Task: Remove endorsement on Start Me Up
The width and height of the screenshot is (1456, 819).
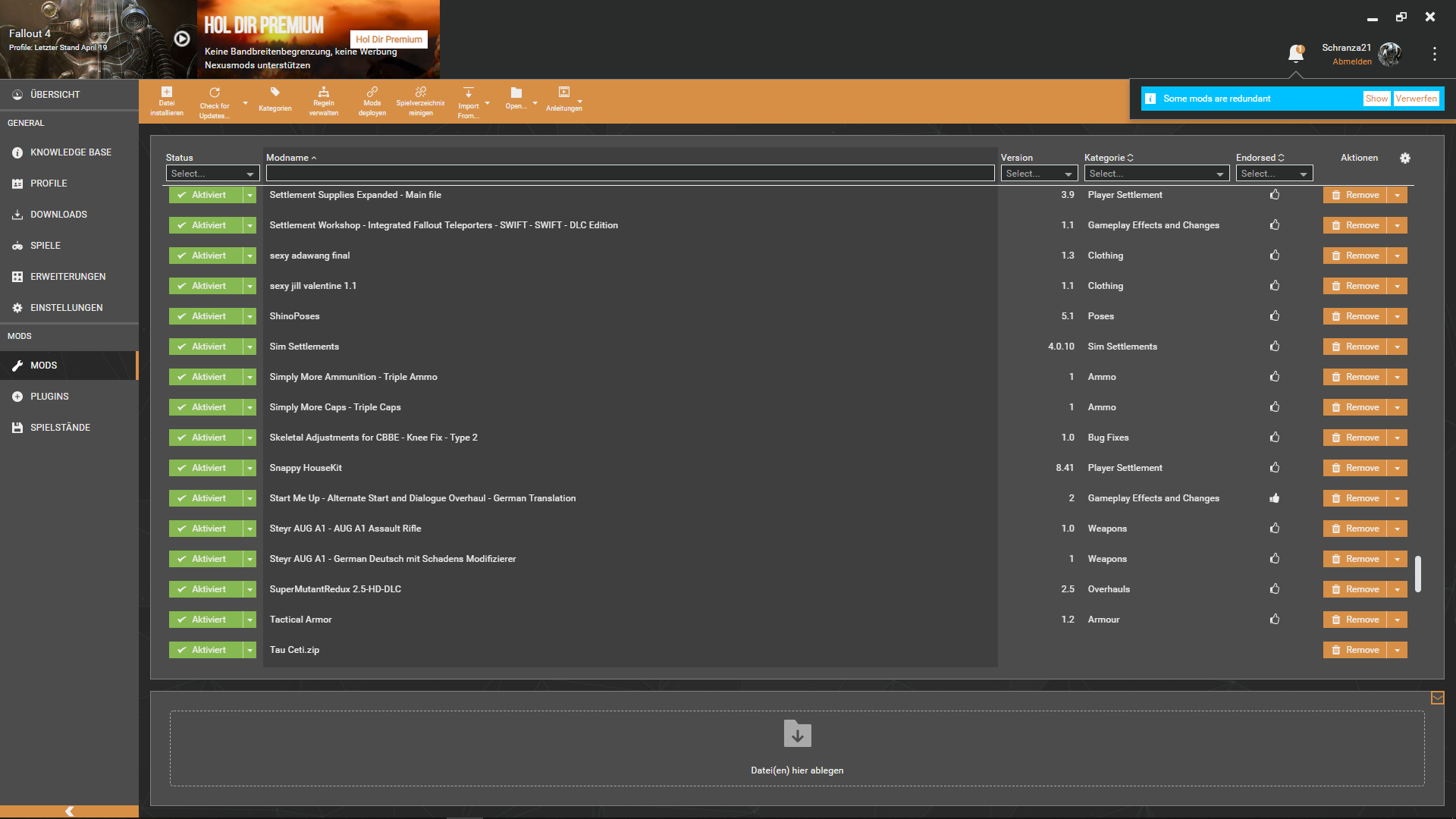Action: pyautogui.click(x=1275, y=498)
